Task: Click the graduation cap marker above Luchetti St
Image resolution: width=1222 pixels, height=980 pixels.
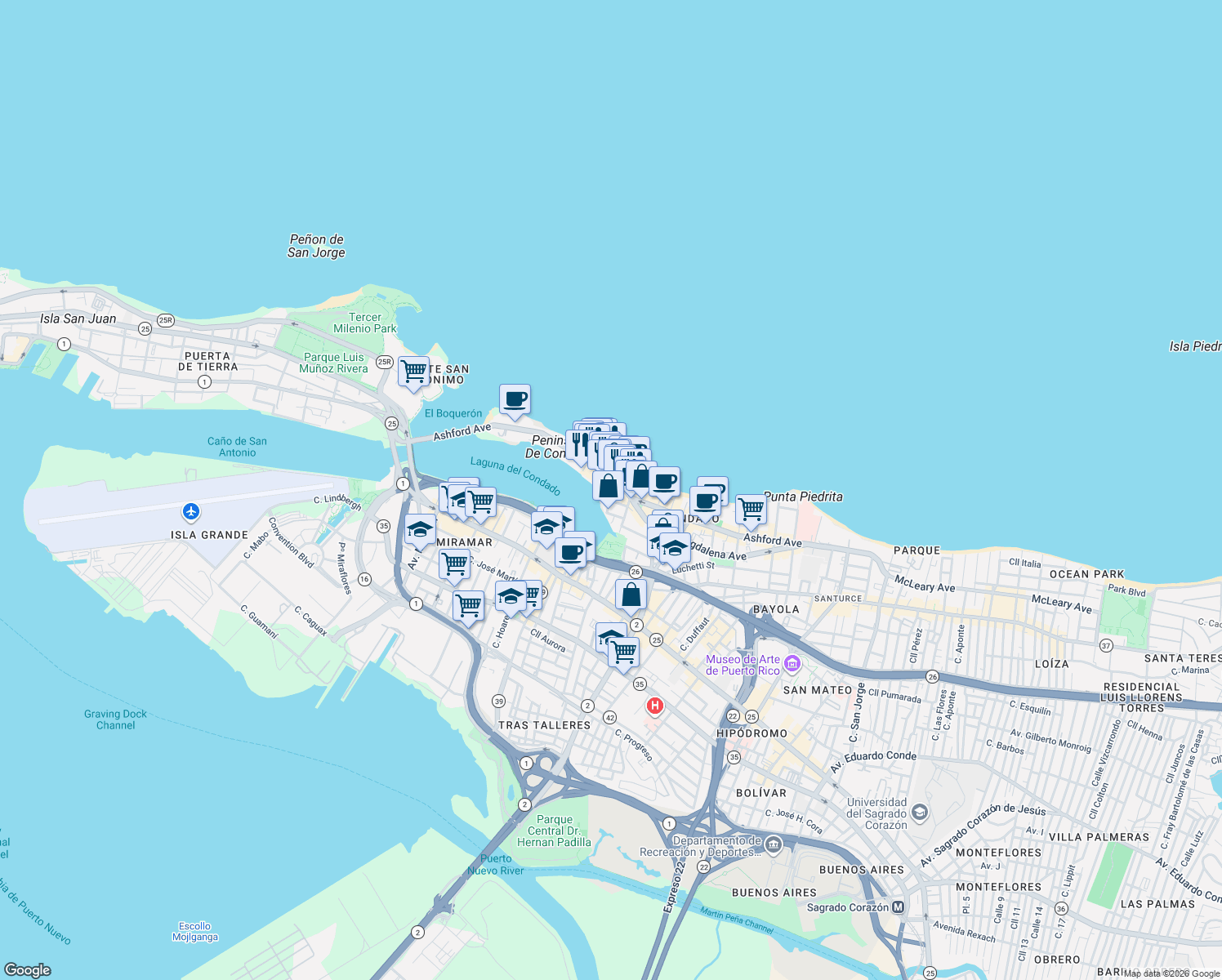Action: [x=675, y=549]
